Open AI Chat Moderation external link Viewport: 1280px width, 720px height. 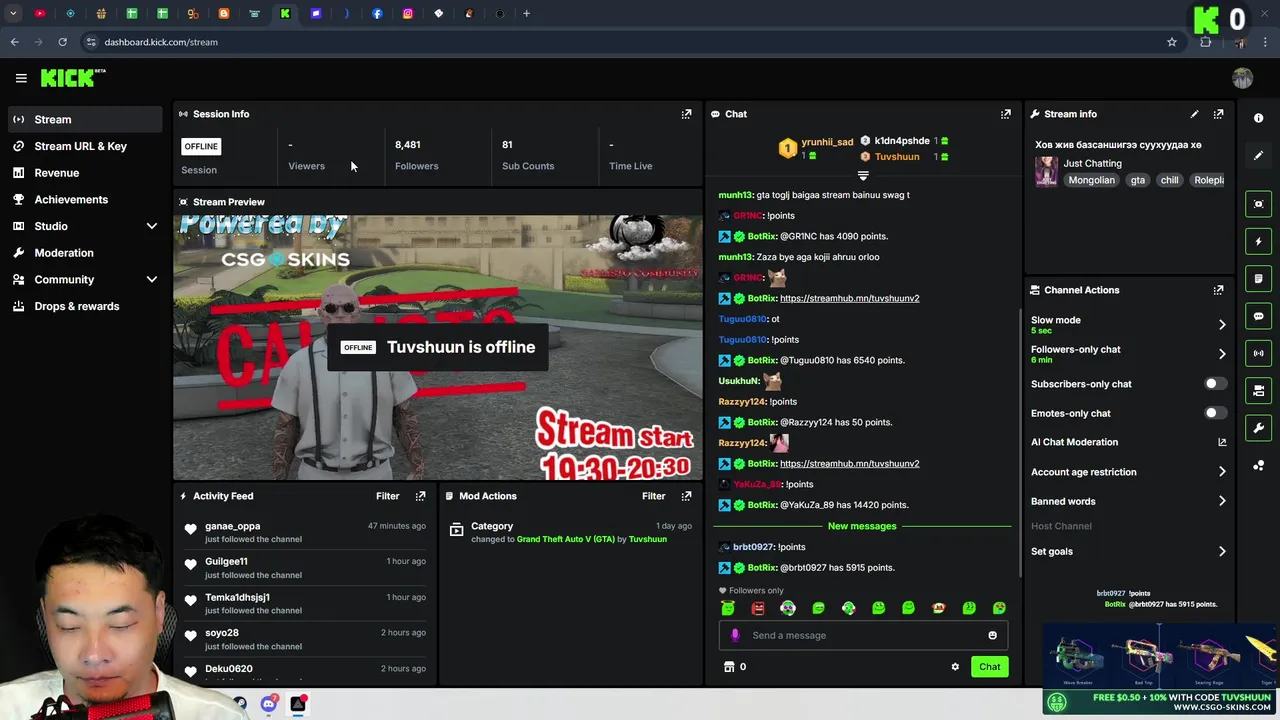pyautogui.click(x=1222, y=442)
